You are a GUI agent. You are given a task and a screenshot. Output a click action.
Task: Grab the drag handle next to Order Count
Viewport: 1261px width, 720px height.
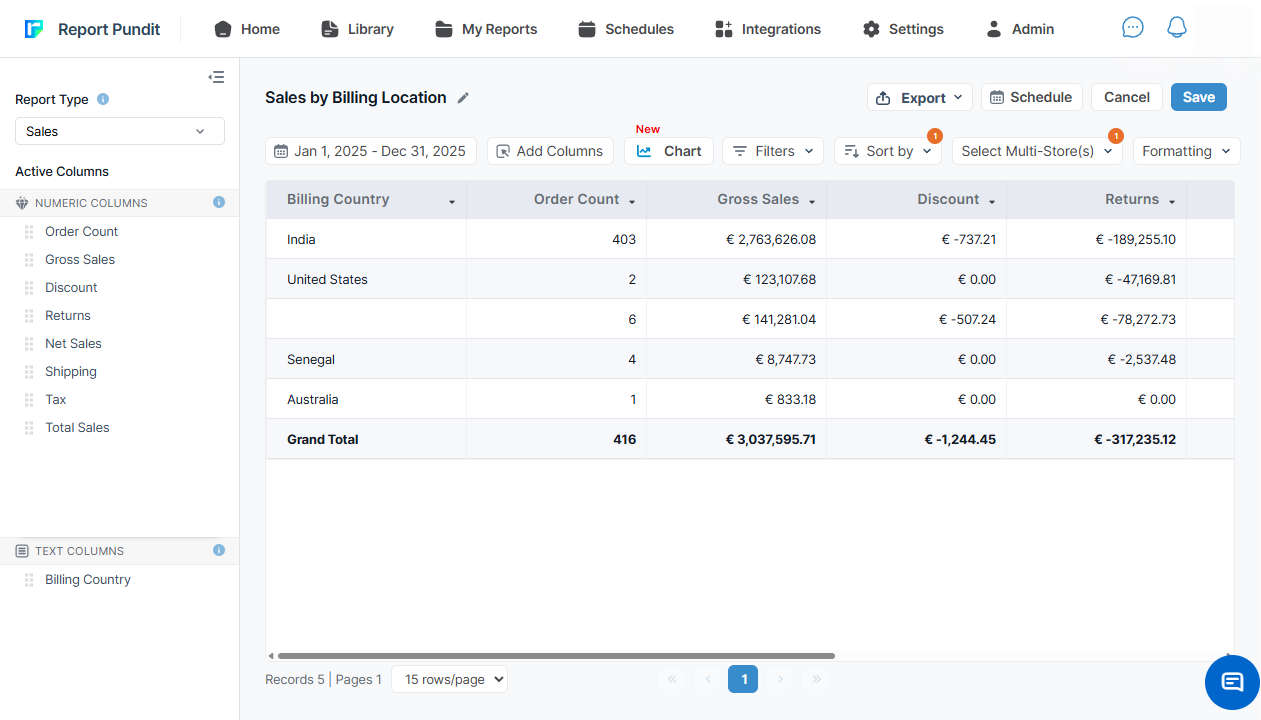coord(29,231)
